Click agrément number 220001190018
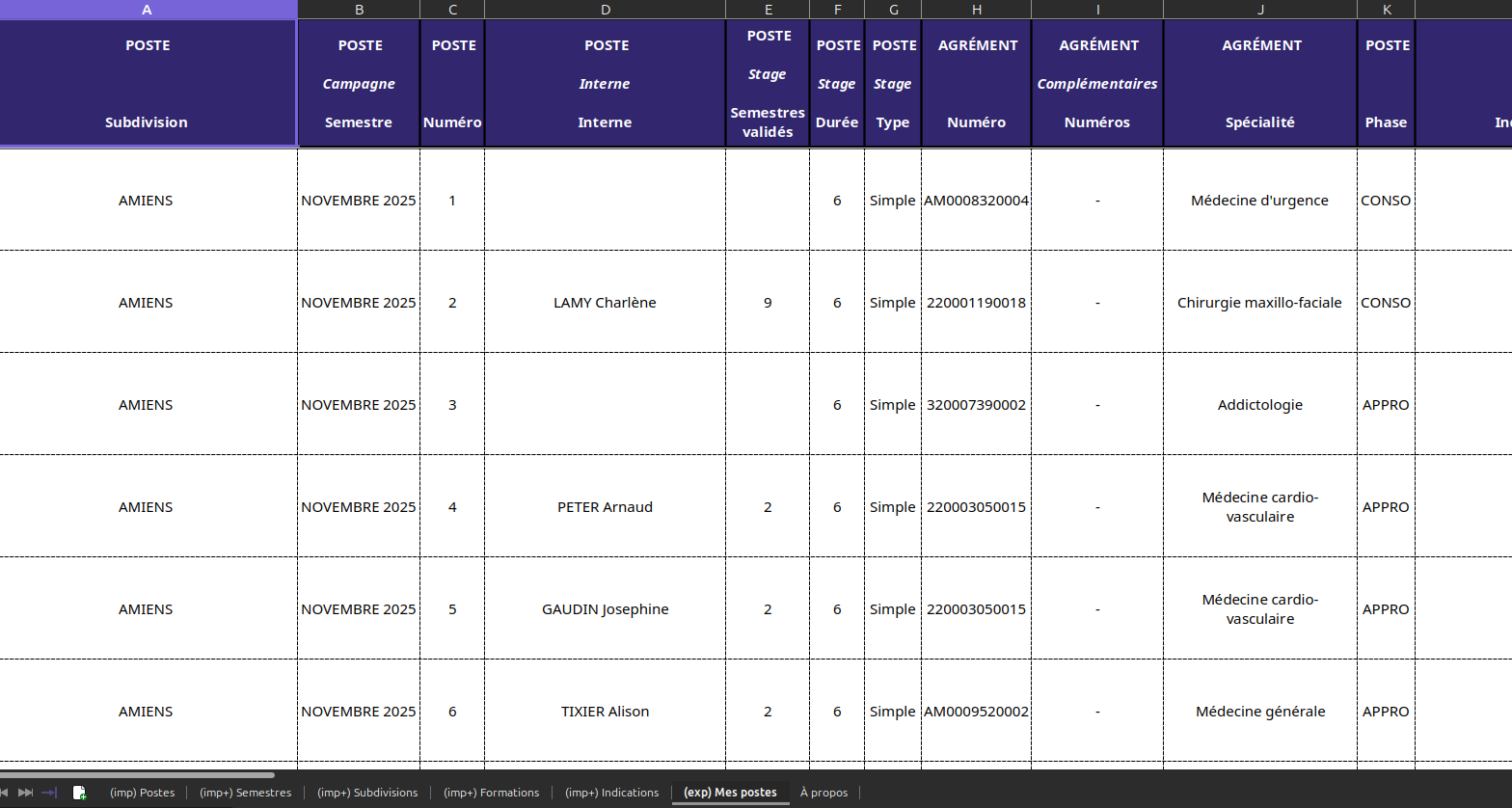The width and height of the screenshot is (1512, 808). 976,303
